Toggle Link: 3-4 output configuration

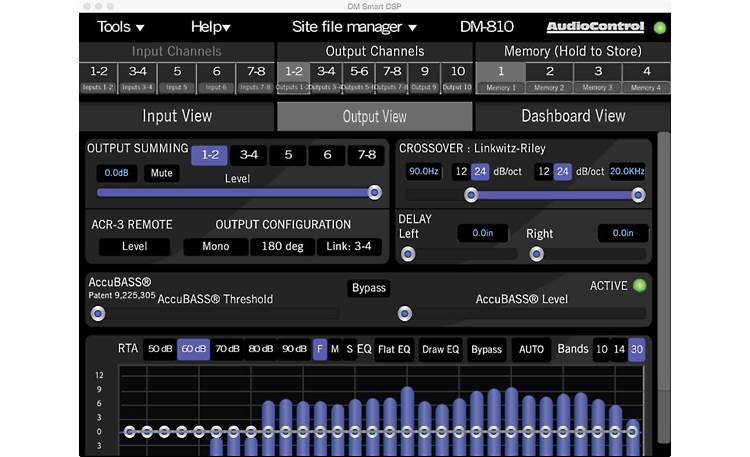pos(349,246)
